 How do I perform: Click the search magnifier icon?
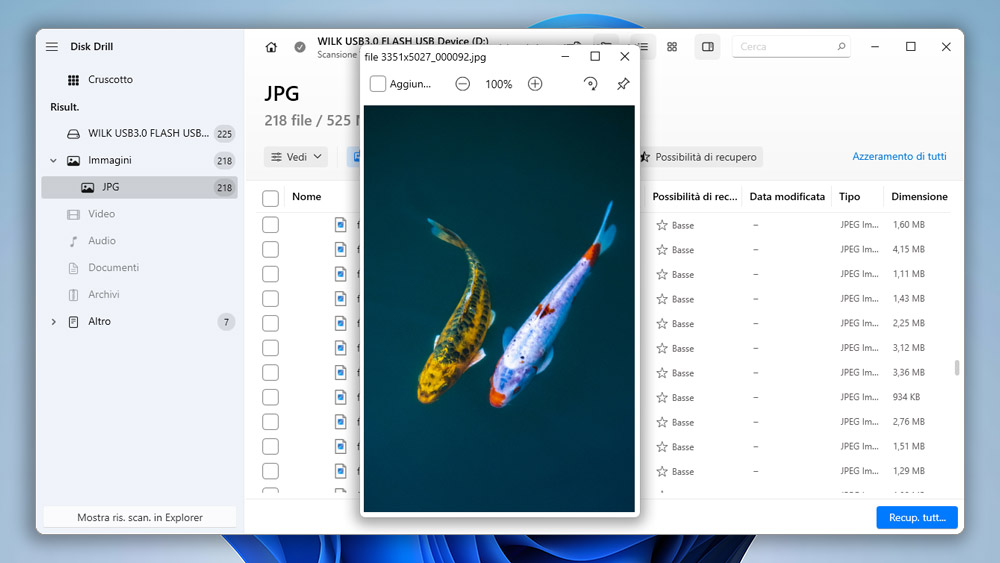tap(841, 47)
